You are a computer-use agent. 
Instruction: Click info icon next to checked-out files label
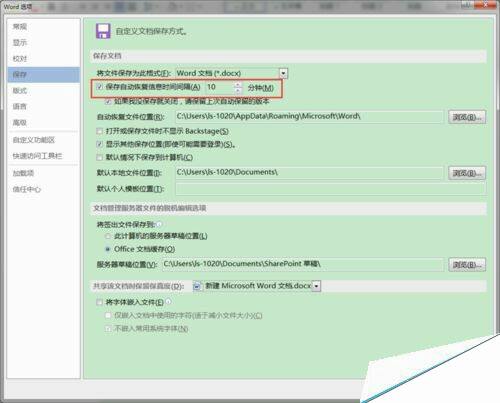(x=159, y=224)
